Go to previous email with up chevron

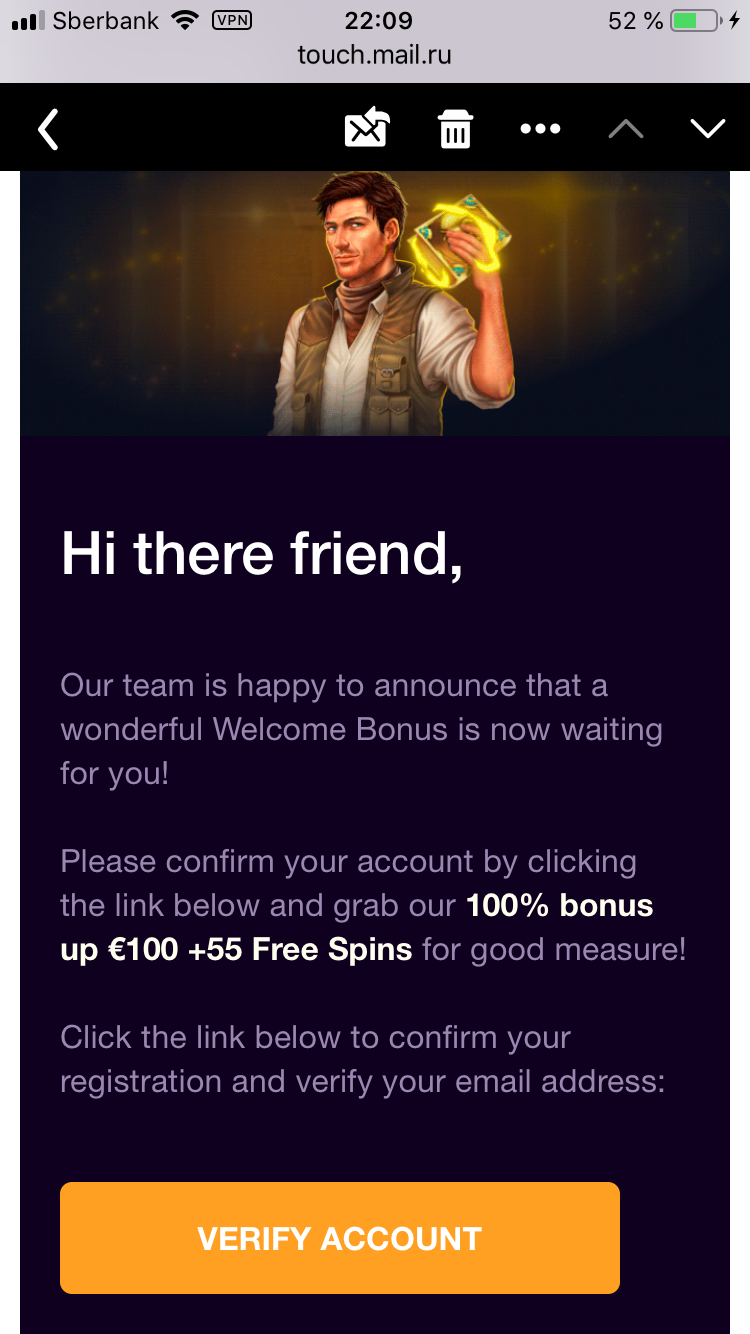[626, 129]
